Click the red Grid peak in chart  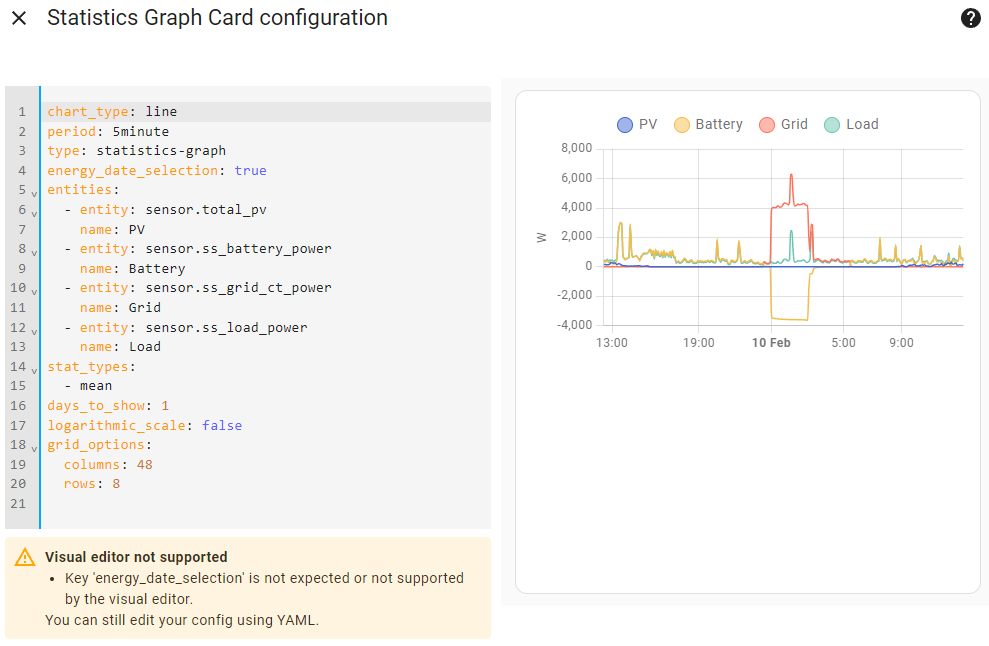pyautogui.click(x=791, y=177)
